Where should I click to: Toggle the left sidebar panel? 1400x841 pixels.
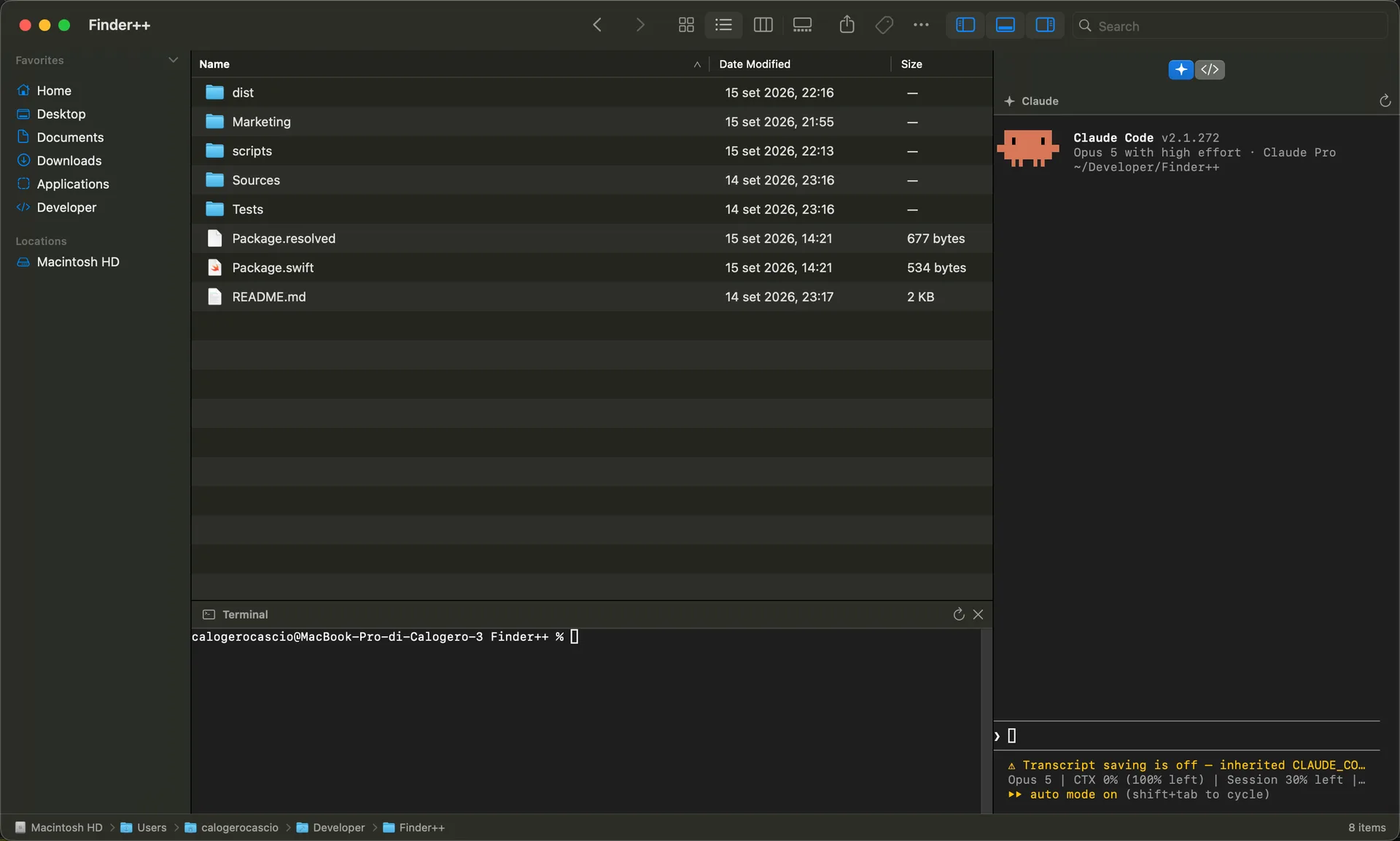point(965,25)
